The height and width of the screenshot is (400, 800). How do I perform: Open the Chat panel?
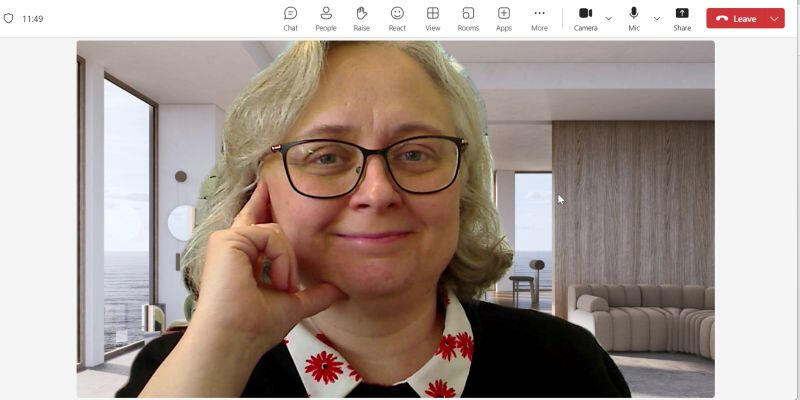290,19
